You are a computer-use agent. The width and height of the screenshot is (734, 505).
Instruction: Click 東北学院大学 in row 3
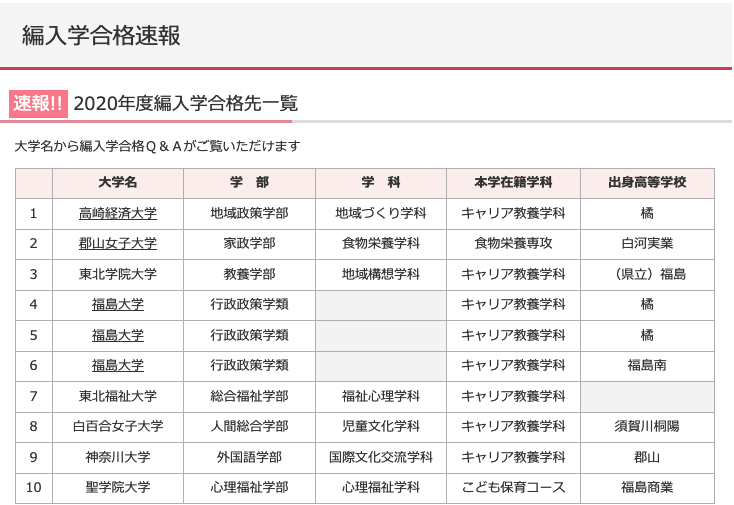point(117,274)
